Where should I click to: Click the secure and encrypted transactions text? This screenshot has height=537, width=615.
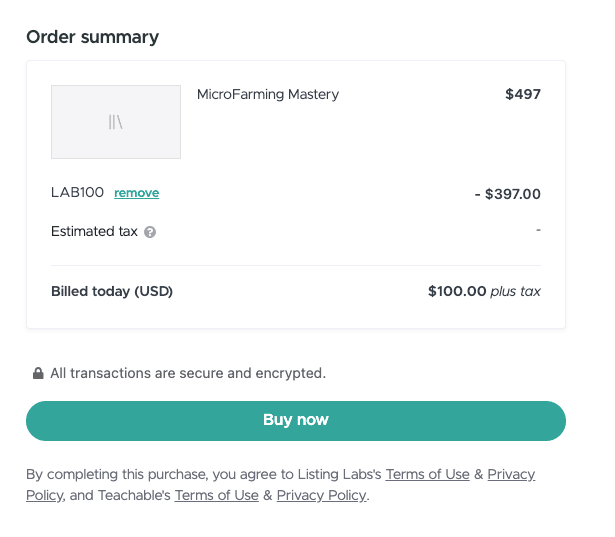point(188,374)
